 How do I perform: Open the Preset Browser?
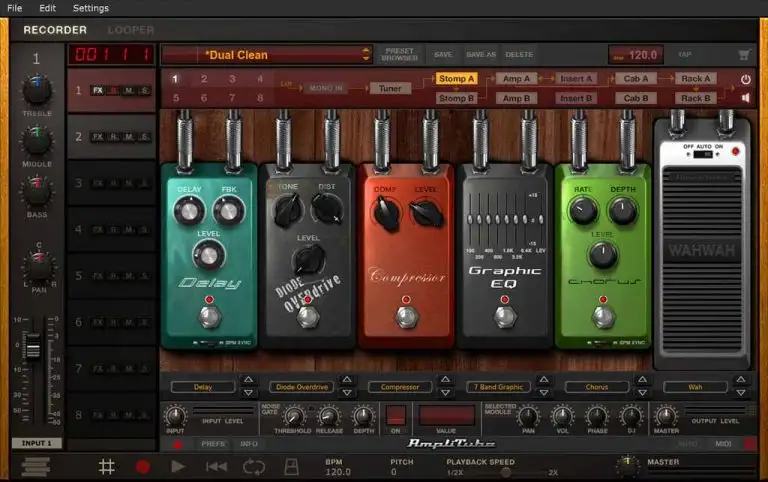click(x=399, y=54)
